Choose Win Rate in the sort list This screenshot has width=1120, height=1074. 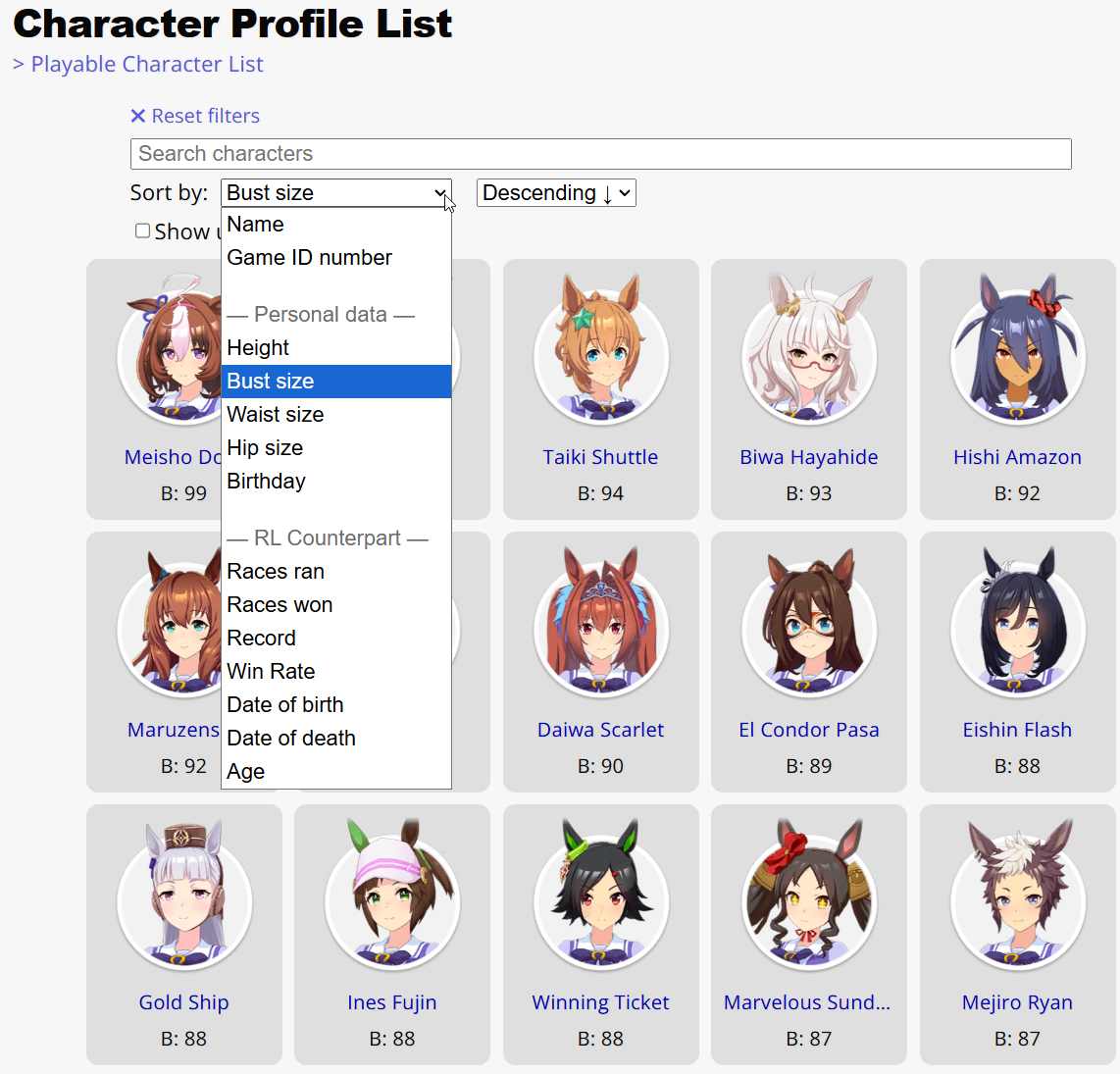335,672
